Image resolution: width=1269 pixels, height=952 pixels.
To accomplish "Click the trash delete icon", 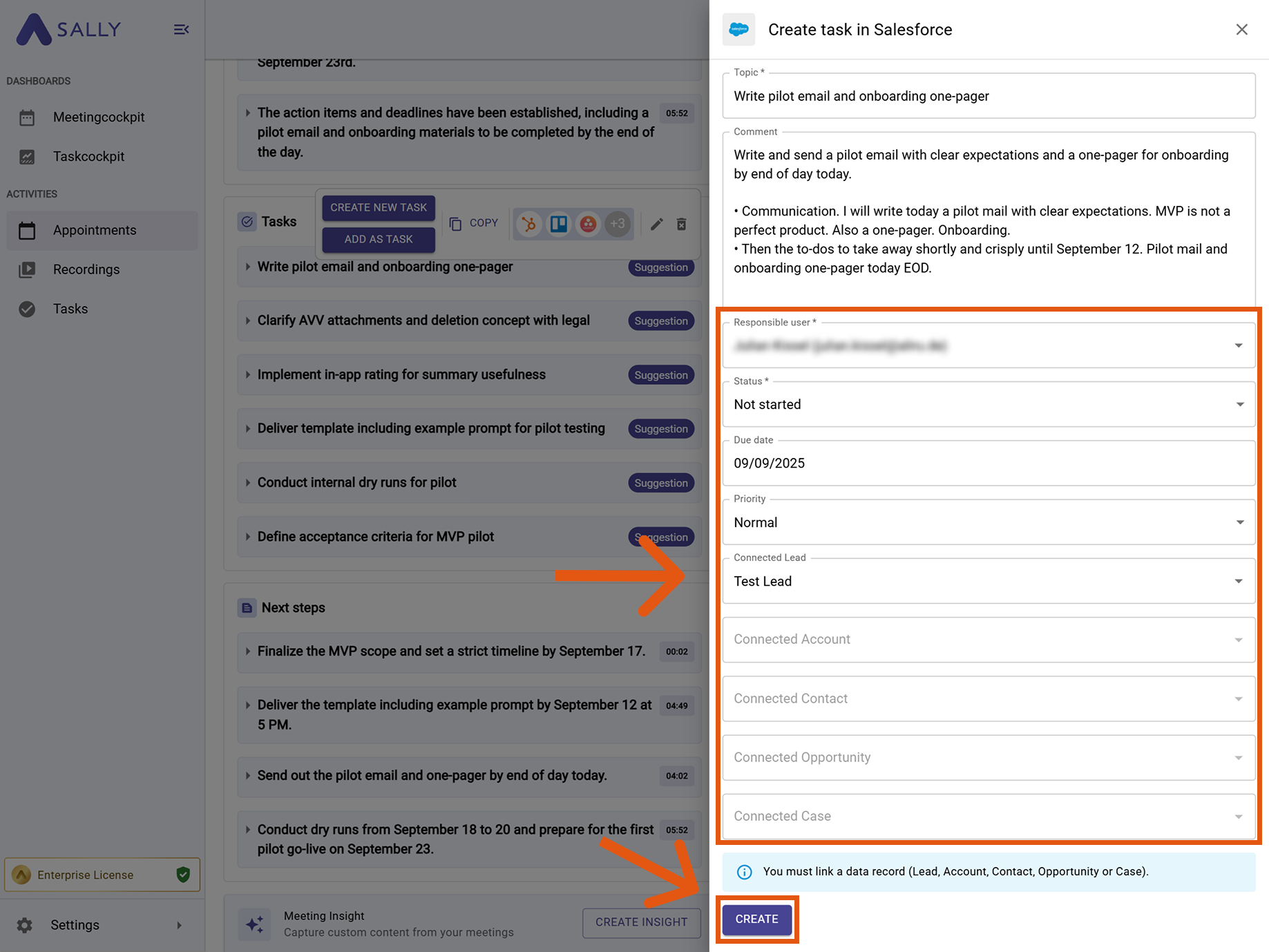I will [681, 224].
